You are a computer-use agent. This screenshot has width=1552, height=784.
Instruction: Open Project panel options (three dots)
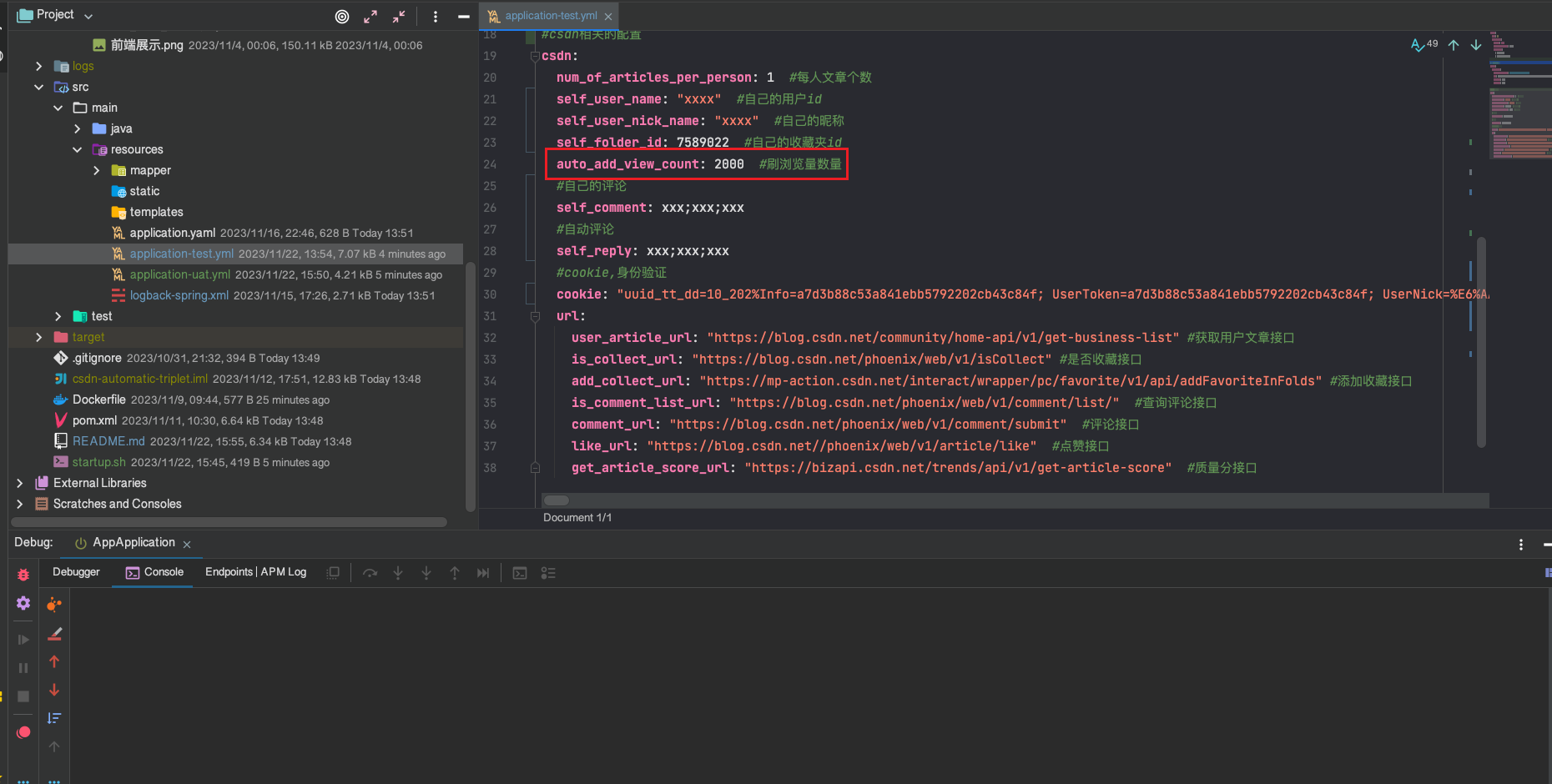click(435, 16)
